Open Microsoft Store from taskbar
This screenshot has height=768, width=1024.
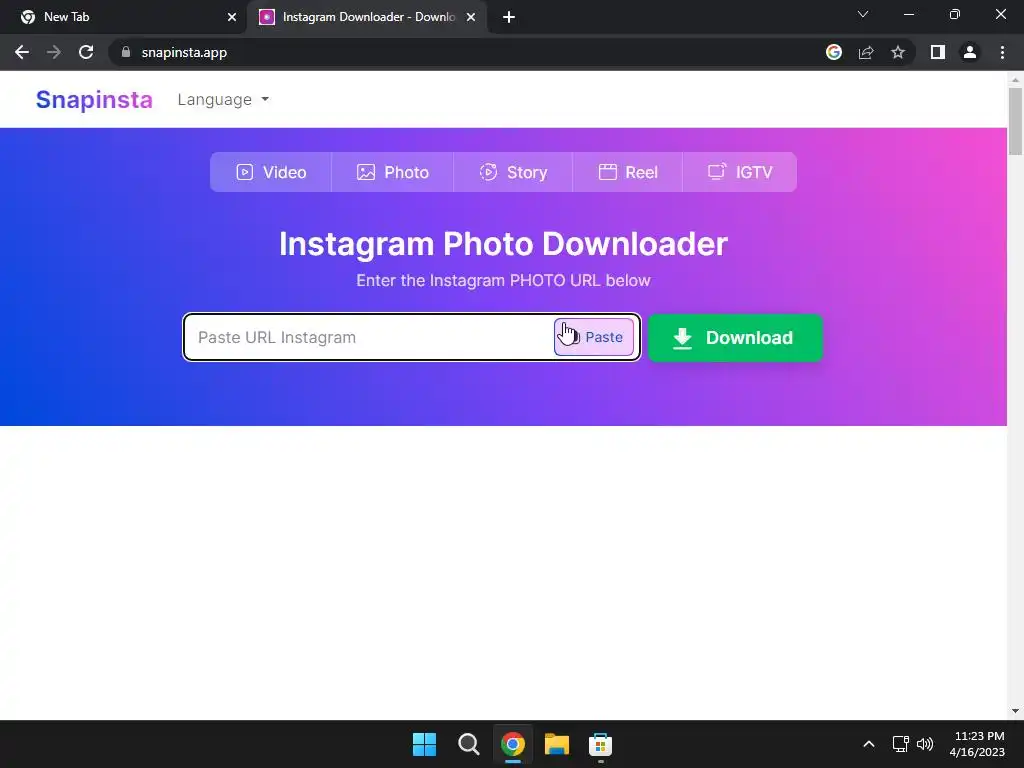pyautogui.click(x=600, y=744)
